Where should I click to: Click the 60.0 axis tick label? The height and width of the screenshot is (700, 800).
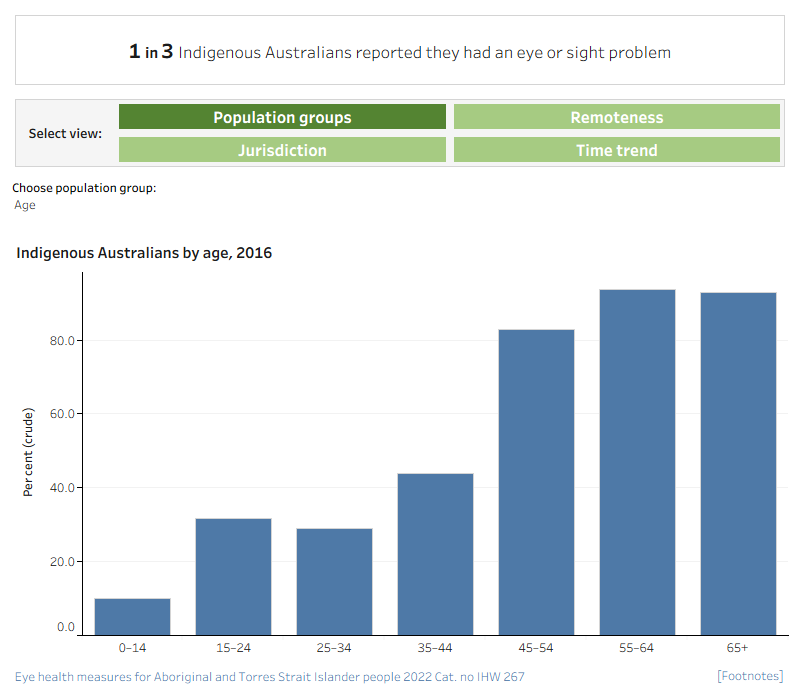[x=62, y=414]
